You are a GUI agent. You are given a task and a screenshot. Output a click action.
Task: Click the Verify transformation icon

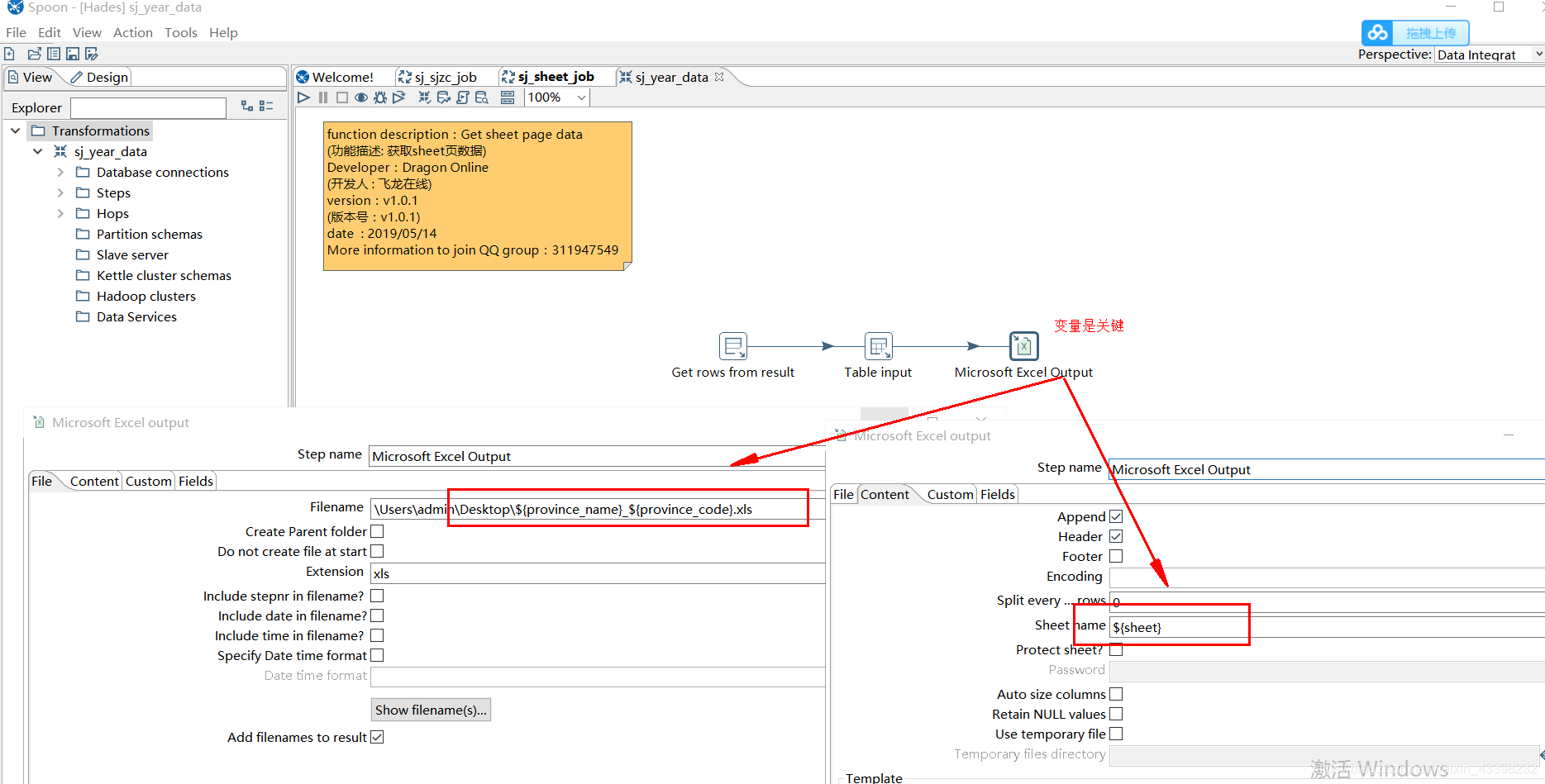424,97
